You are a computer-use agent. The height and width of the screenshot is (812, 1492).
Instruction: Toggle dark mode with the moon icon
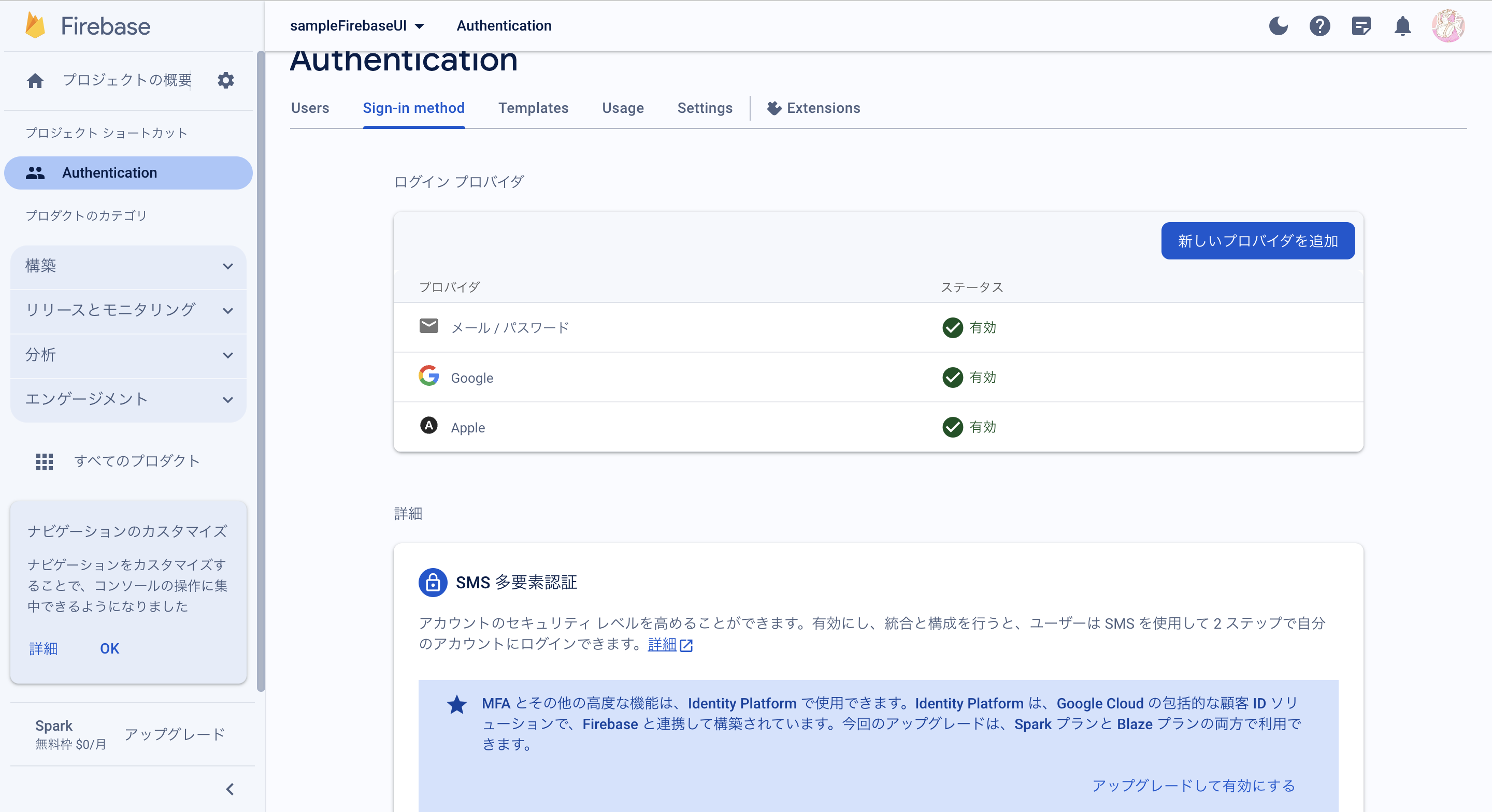[x=1278, y=26]
